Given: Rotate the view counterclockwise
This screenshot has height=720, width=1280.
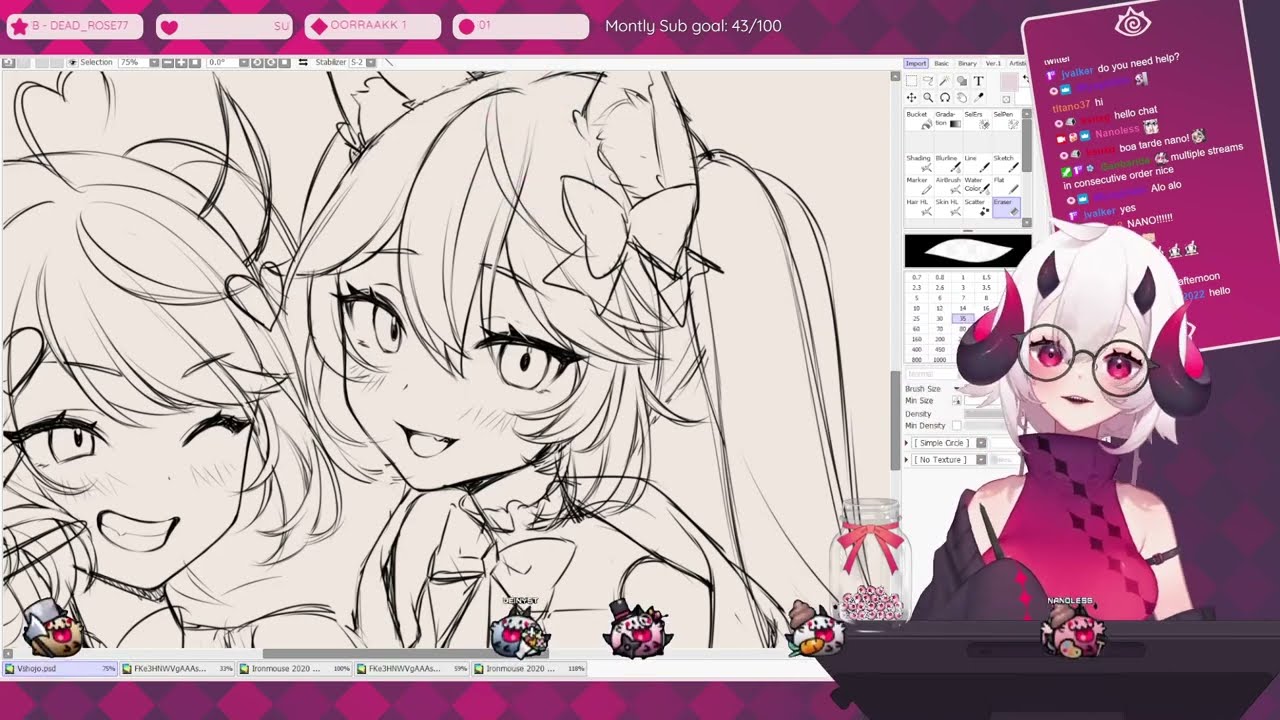Looking at the screenshot, I should pyautogui.click(x=257, y=62).
